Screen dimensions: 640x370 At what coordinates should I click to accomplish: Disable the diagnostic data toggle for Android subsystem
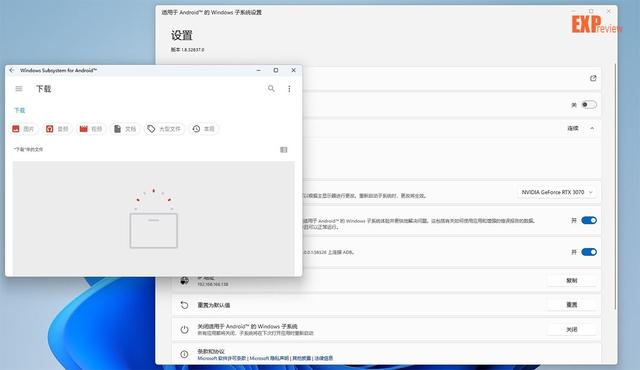(x=589, y=220)
